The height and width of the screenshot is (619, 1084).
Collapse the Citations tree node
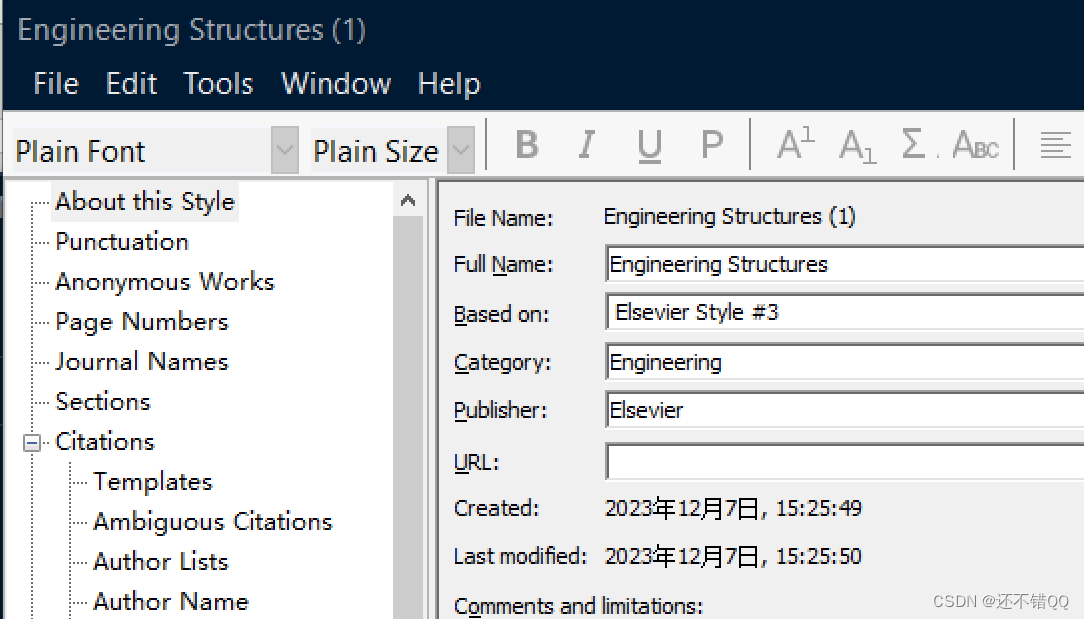(32, 443)
